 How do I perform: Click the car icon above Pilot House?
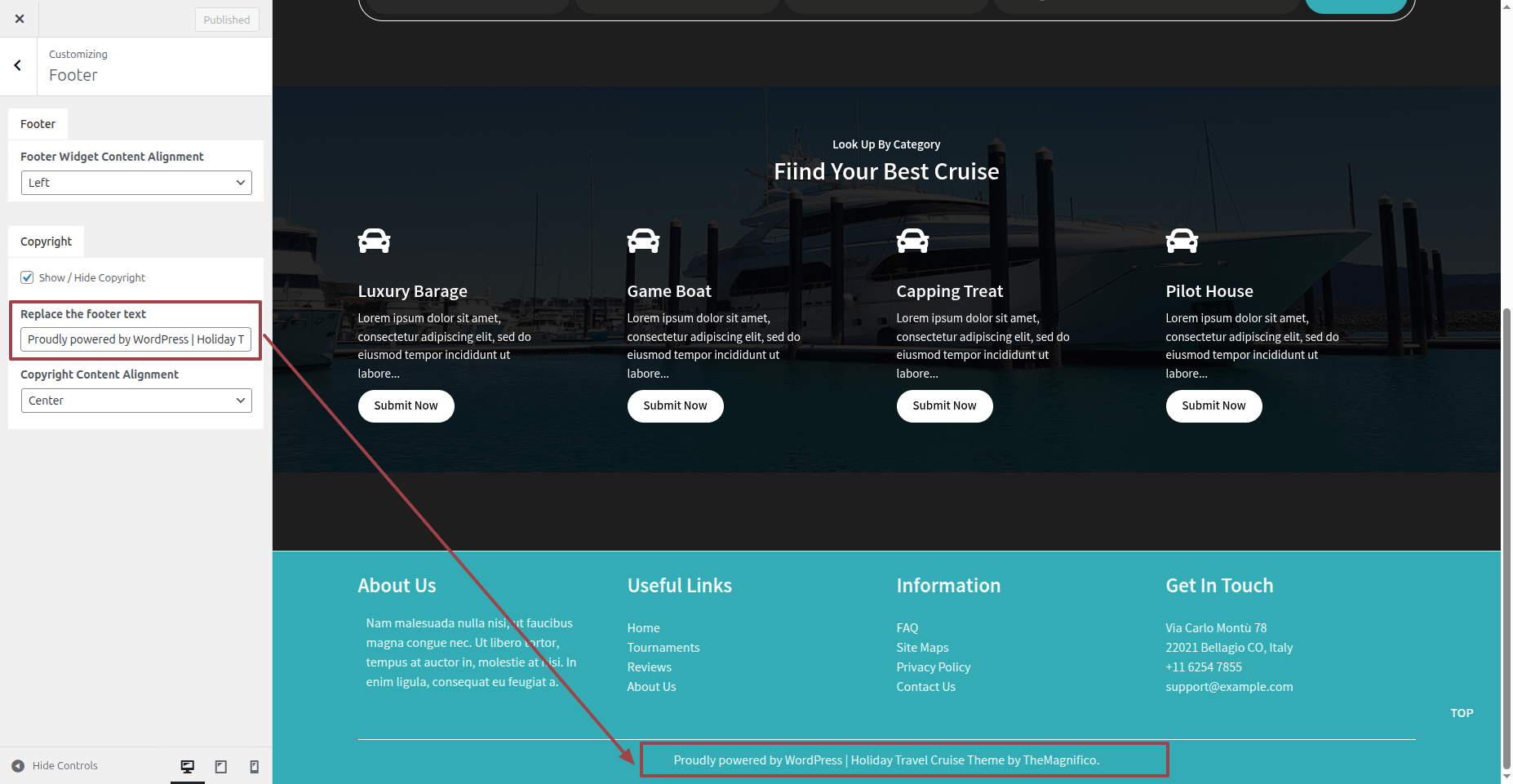click(x=1182, y=241)
